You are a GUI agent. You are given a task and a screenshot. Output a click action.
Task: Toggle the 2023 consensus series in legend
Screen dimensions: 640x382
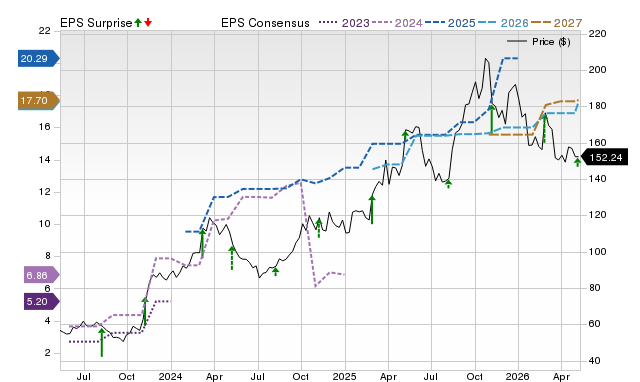(344, 23)
